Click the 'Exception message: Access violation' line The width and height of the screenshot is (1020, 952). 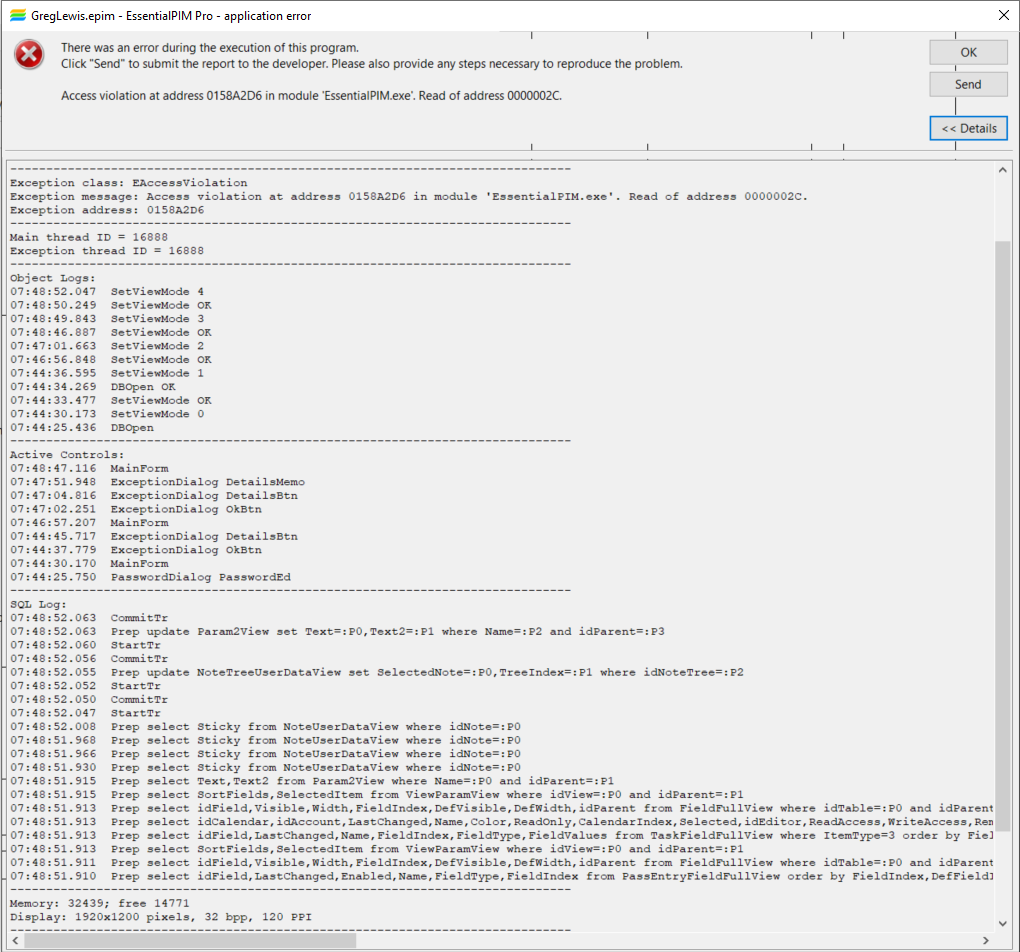point(409,197)
